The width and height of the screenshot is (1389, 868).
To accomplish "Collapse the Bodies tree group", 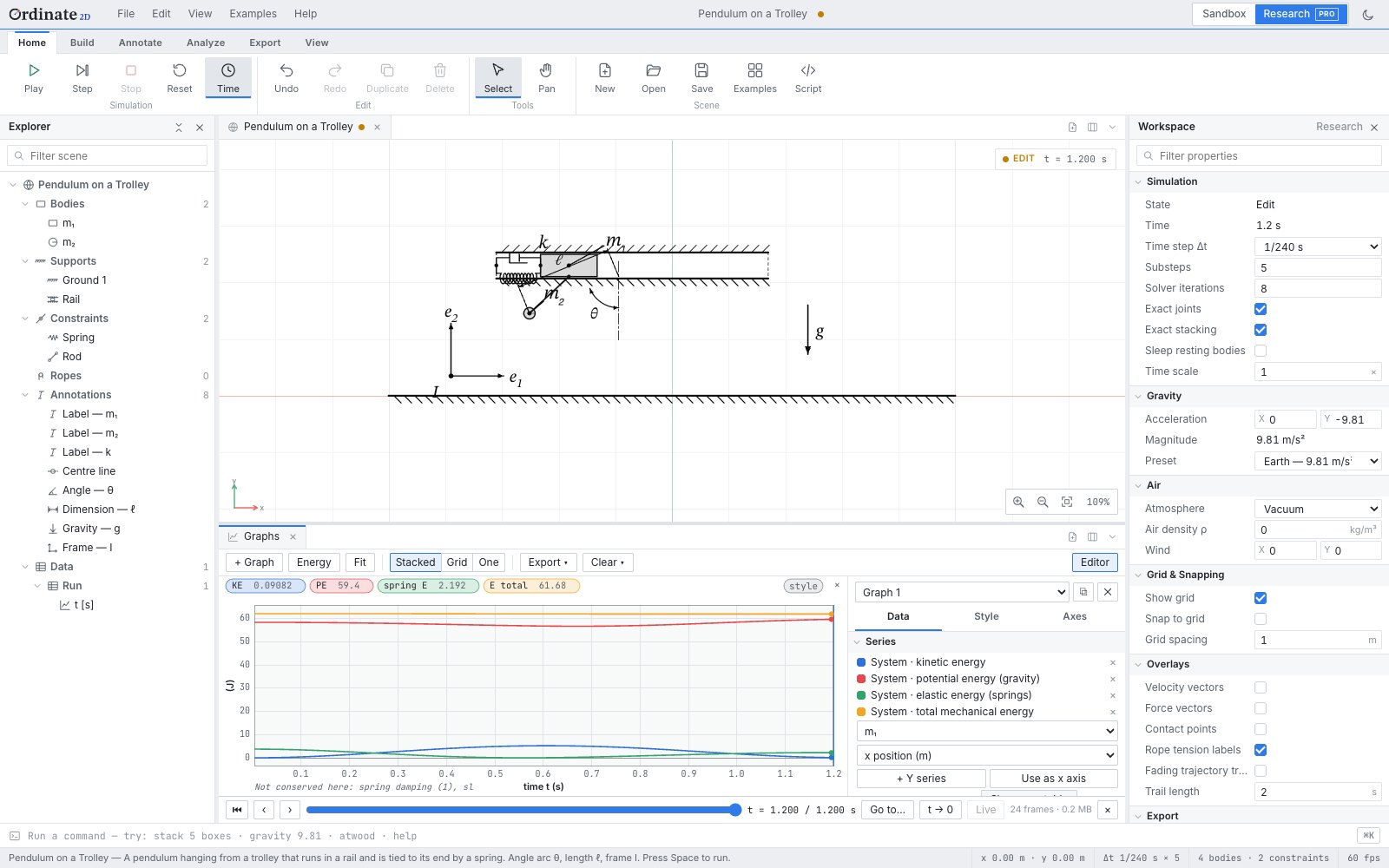I will pyautogui.click(x=25, y=204).
